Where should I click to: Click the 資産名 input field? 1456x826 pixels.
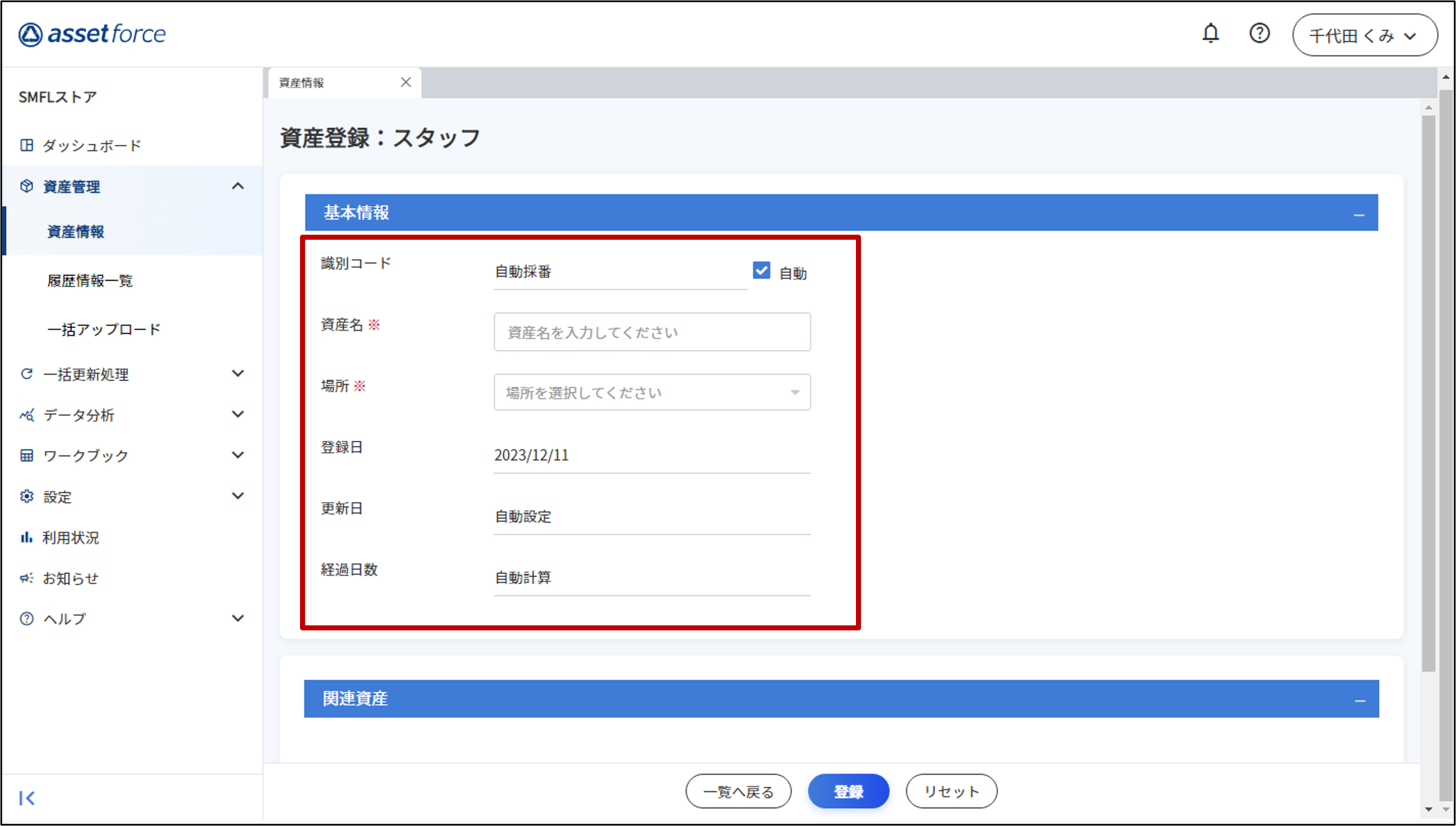coord(652,332)
